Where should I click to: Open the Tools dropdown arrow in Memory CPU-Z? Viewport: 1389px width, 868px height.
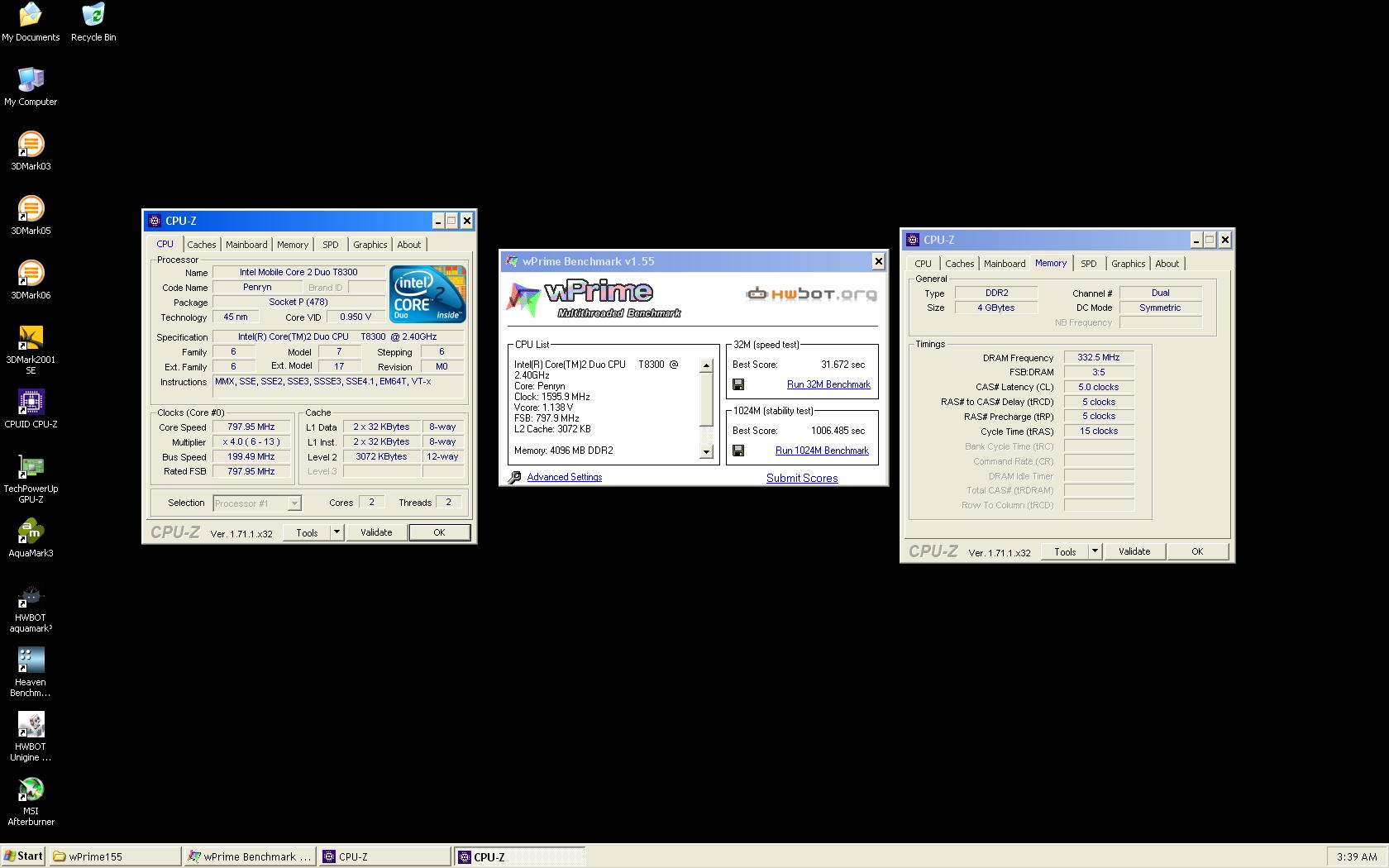[1095, 551]
